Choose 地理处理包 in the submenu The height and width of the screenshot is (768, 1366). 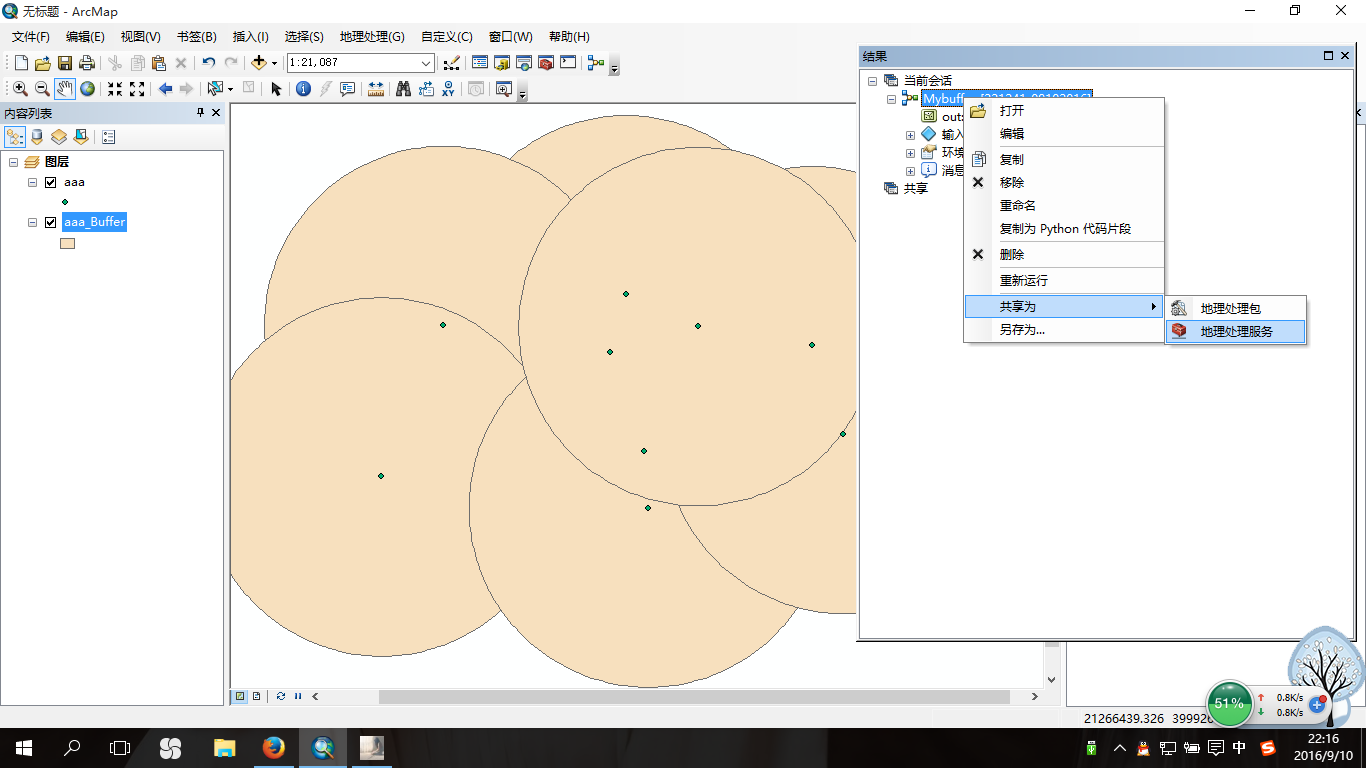pos(1236,308)
